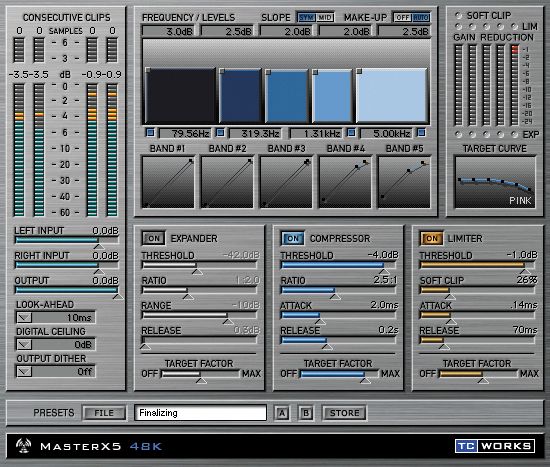Click the Band #2 transfer curve graph
This screenshot has height=467, width=550.
227,182
